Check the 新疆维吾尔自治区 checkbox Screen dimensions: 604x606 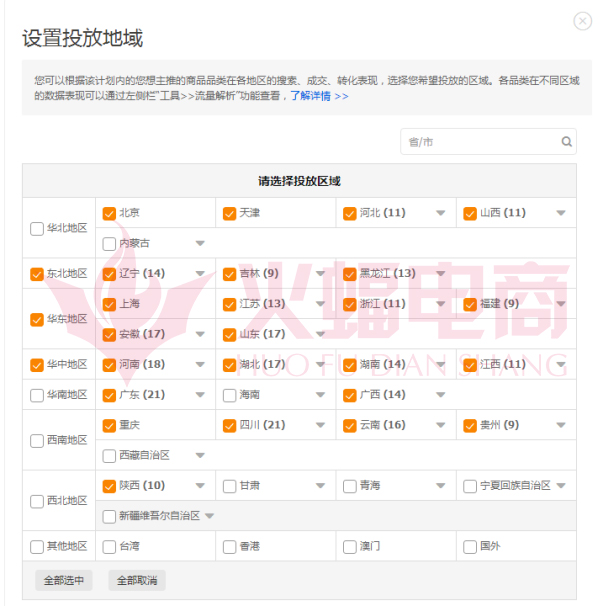point(109,516)
